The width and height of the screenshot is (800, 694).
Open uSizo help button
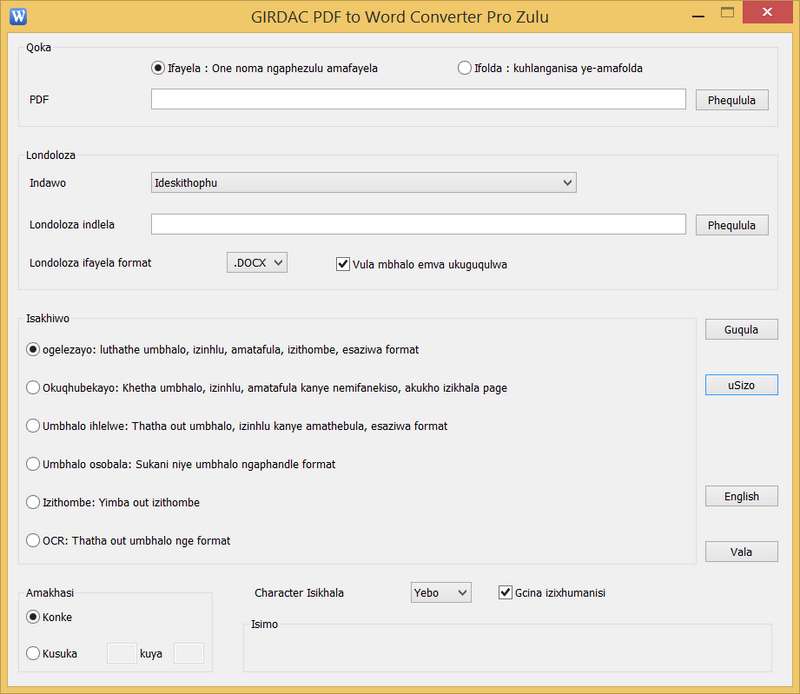(741, 385)
